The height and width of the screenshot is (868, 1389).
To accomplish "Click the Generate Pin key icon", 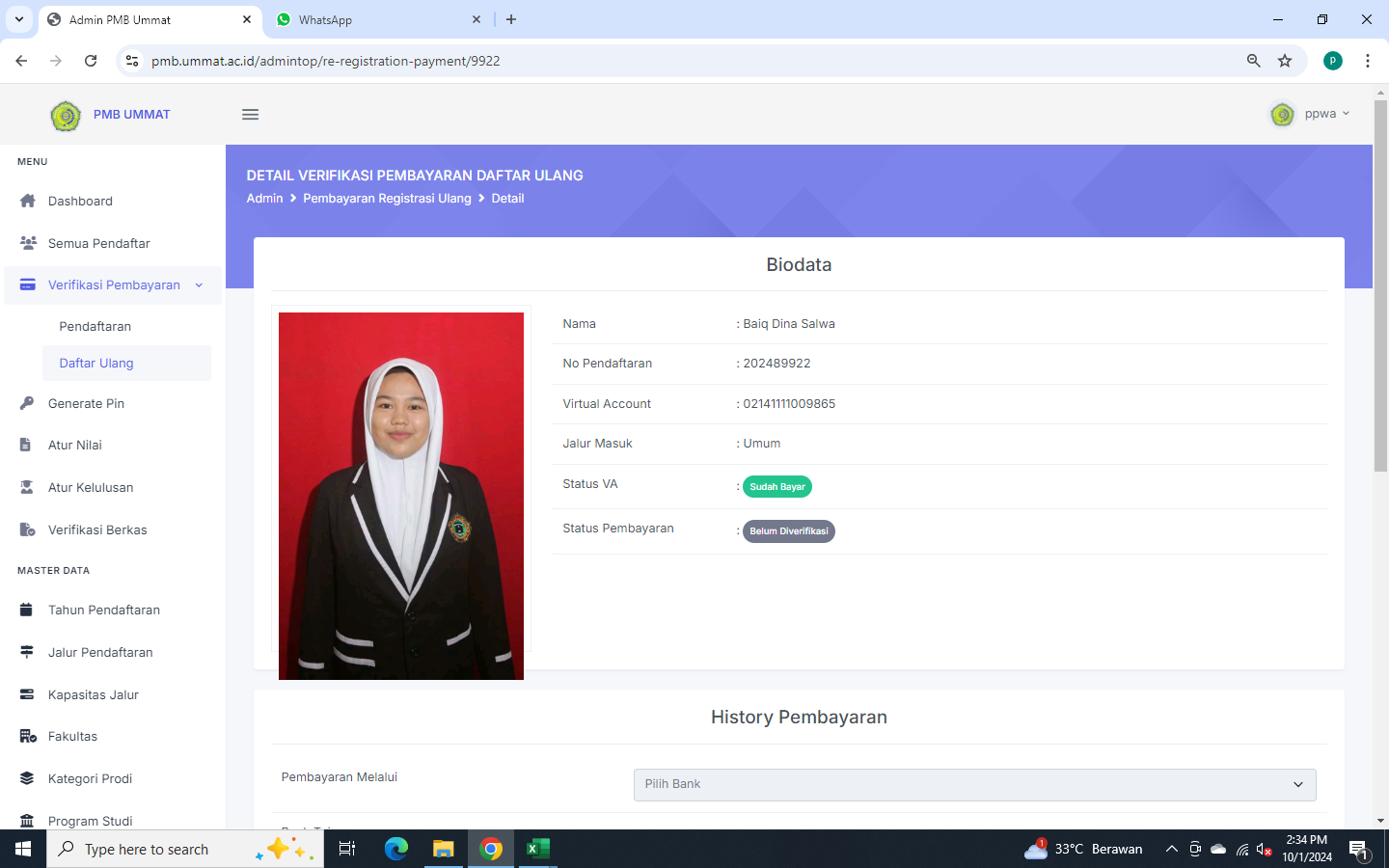I will coord(27,403).
